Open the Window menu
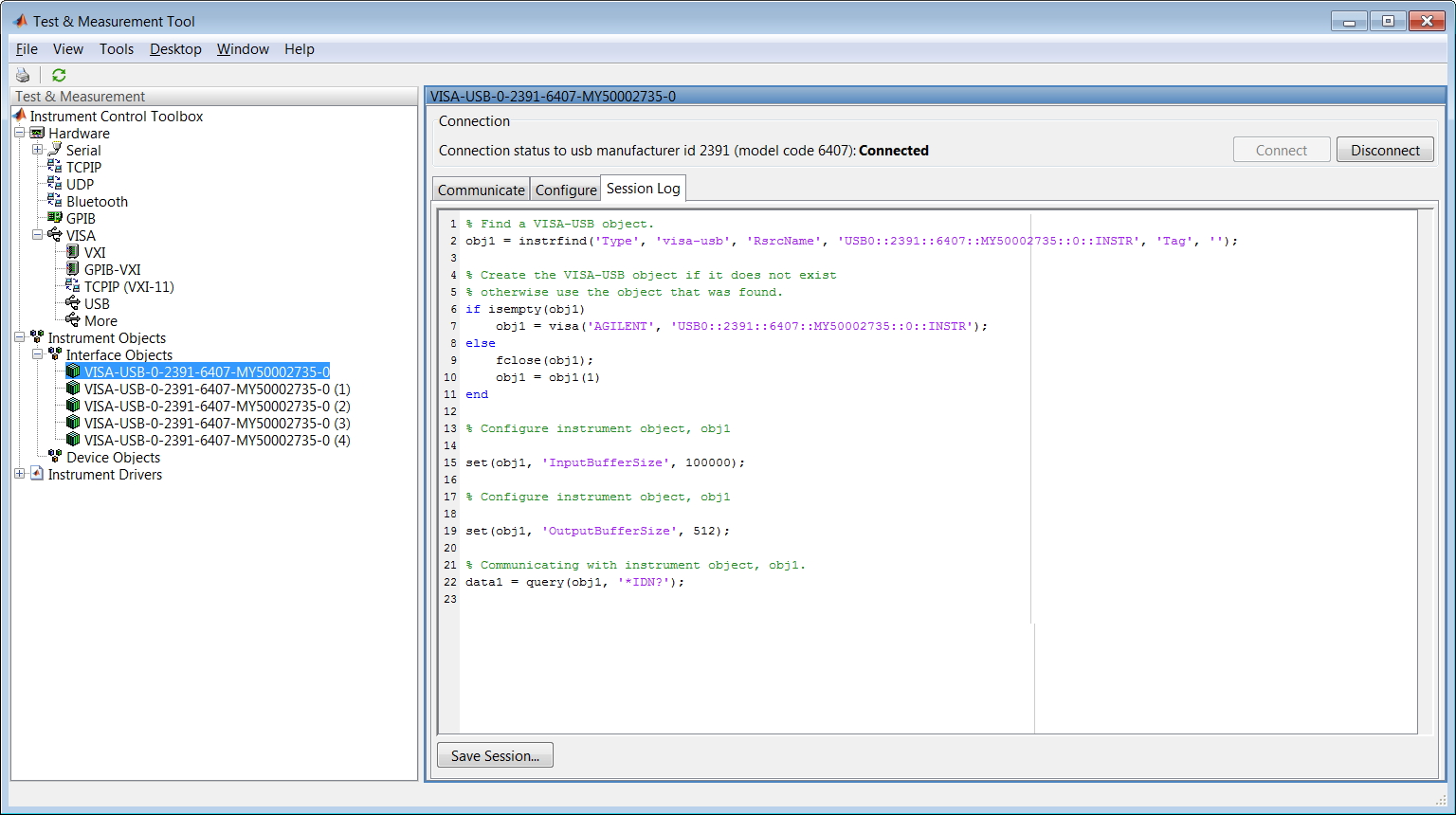Viewport: 1456px width, 815px height. click(243, 49)
